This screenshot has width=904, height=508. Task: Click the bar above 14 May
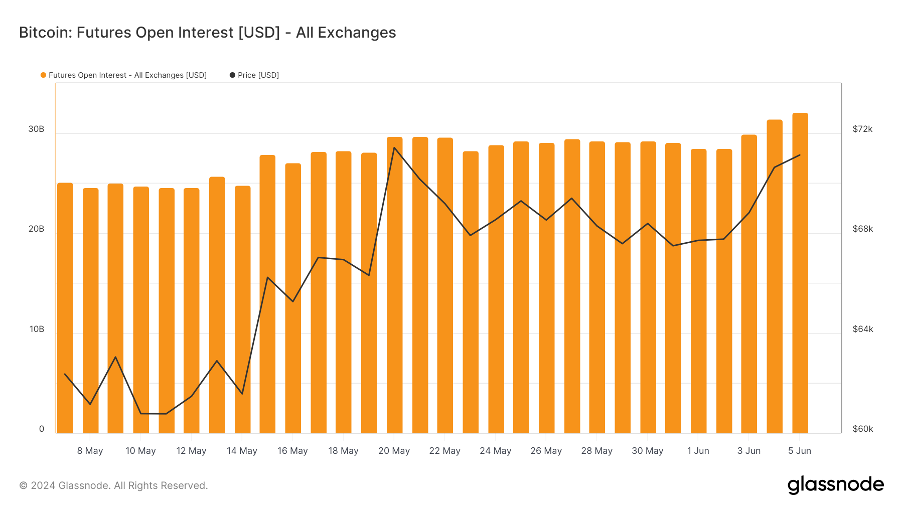coord(242,309)
